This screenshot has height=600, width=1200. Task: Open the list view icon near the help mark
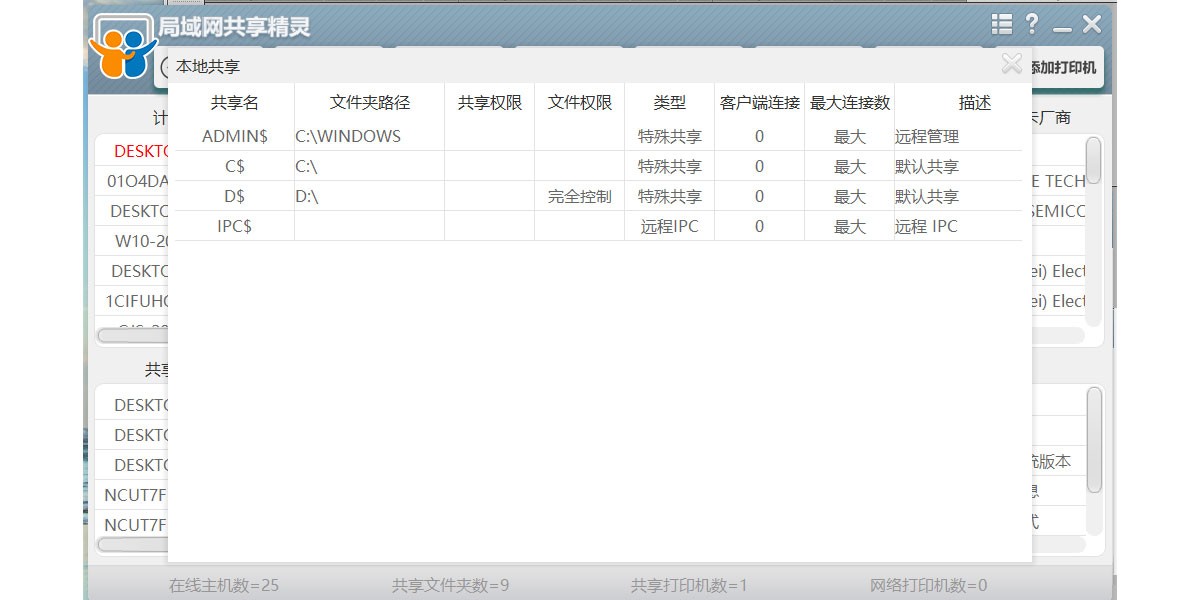(x=1000, y=24)
